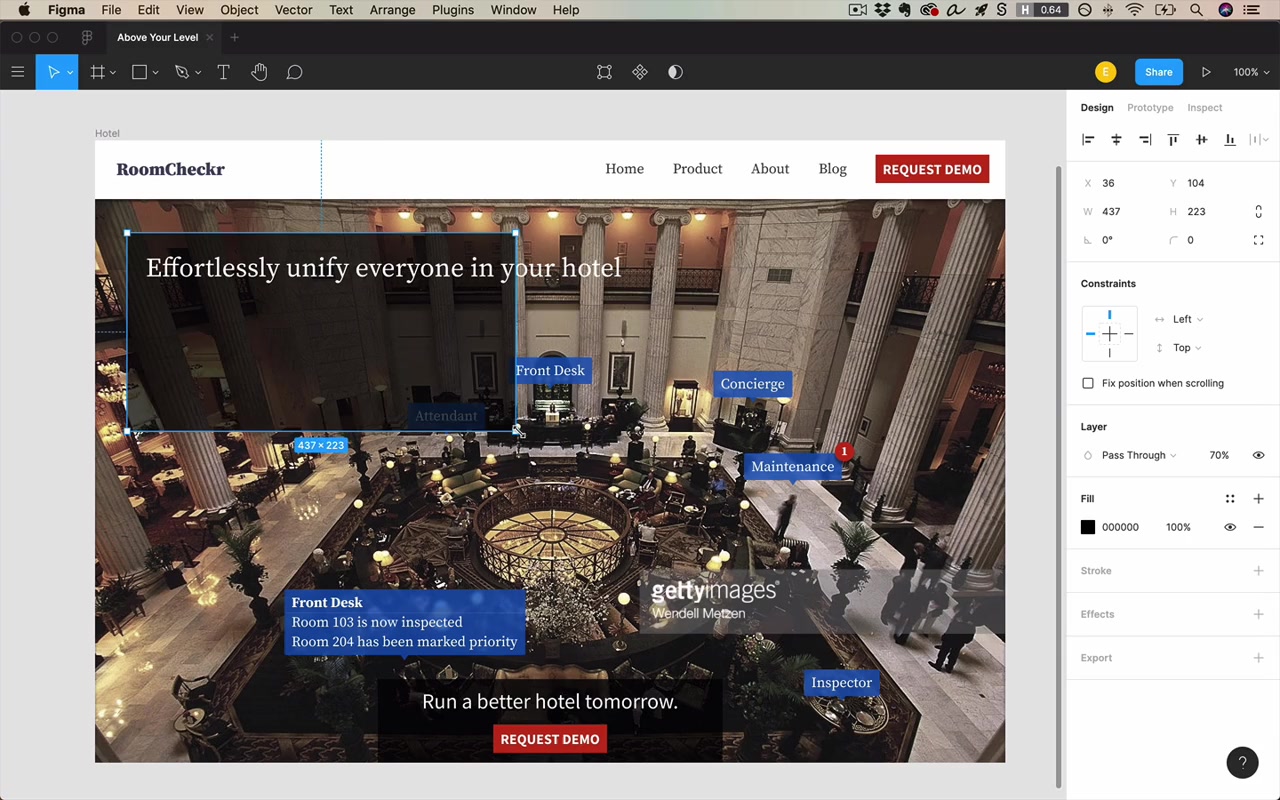Click the black fill color swatch

coord(1088,527)
